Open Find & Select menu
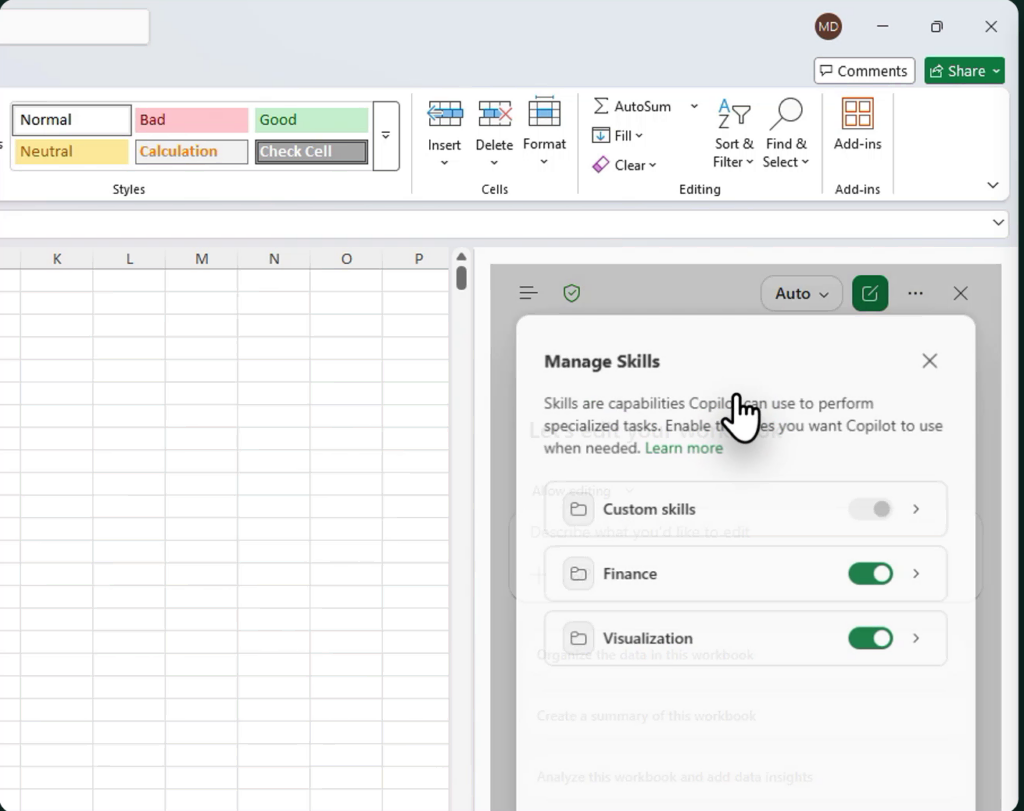This screenshot has width=1024, height=811. [786, 134]
